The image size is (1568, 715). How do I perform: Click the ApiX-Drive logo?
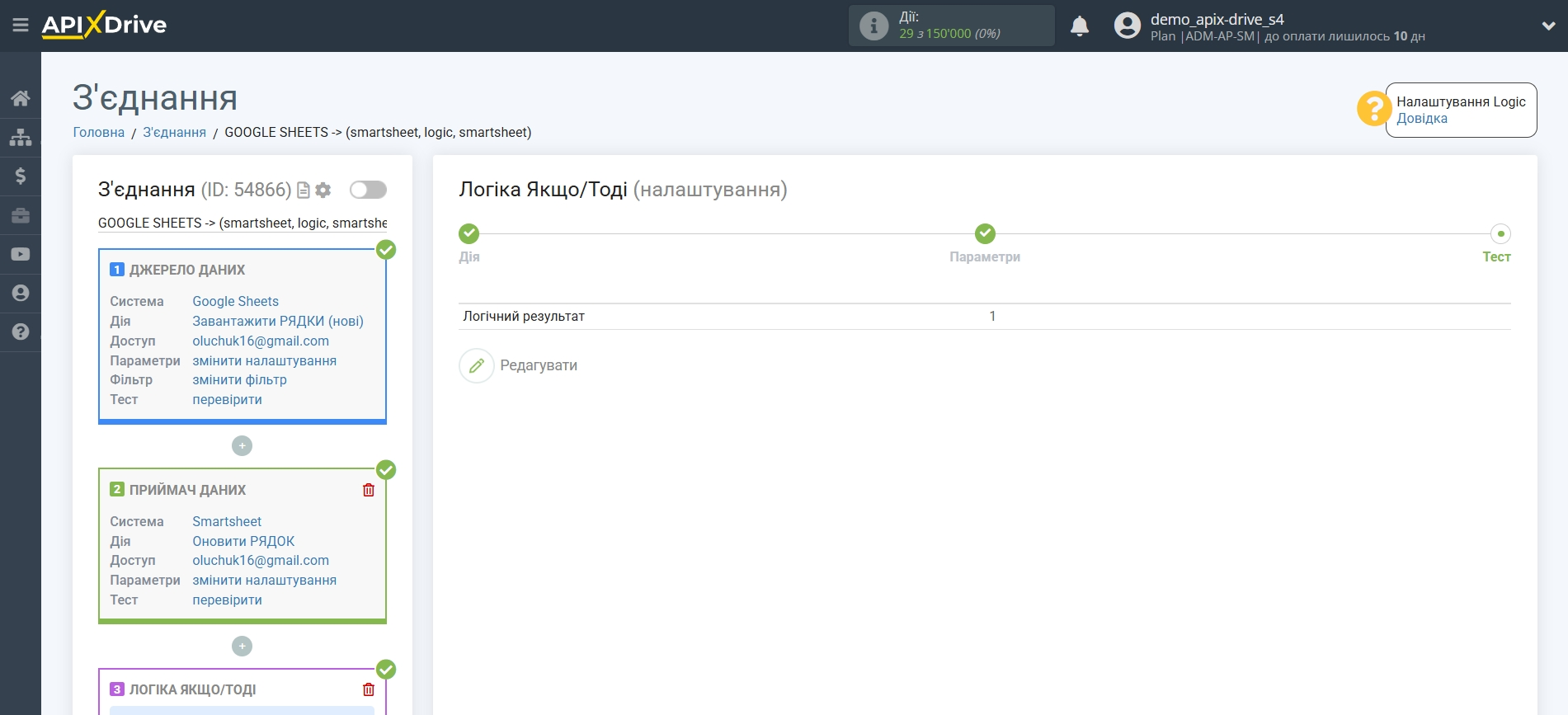[104, 25]
